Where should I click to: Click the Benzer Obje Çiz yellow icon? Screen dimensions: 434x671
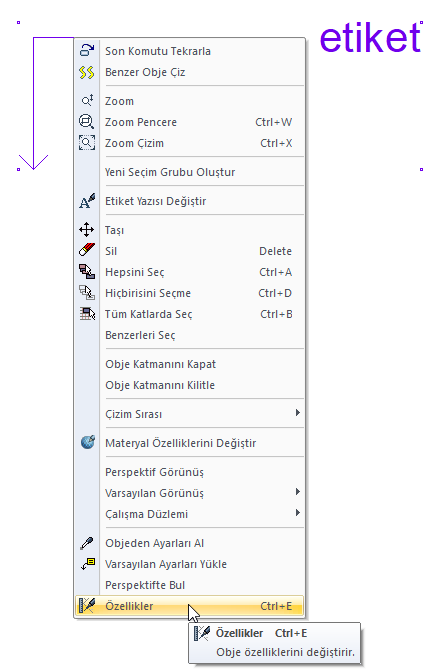click(x=87, y=72)
